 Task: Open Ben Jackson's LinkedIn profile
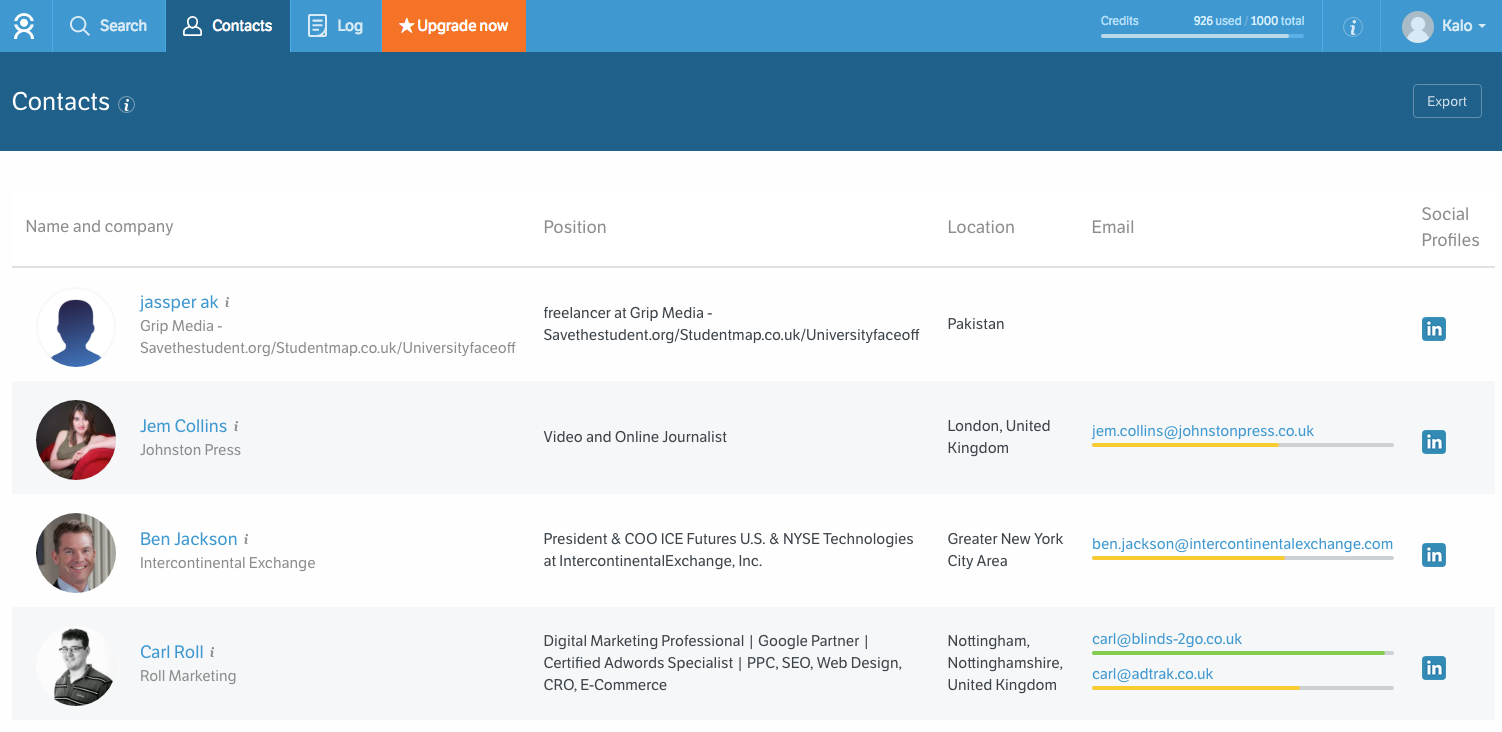click(x=1434, y=554)
